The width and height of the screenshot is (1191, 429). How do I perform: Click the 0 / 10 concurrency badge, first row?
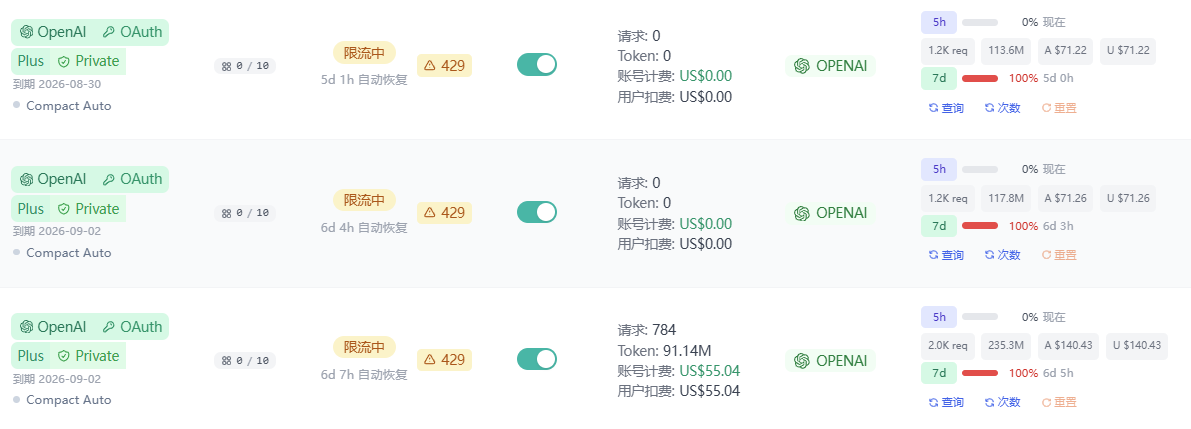point(245,66)
